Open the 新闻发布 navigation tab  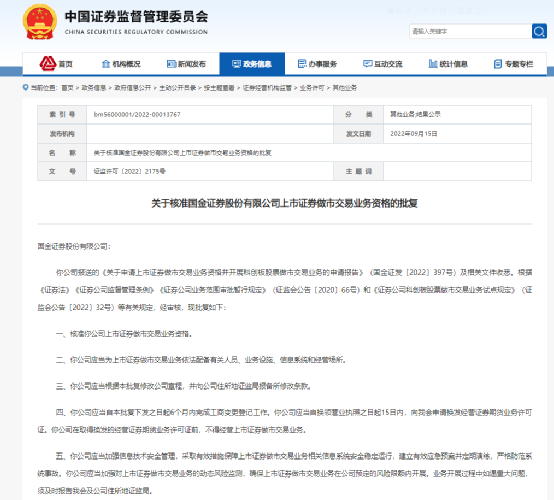[187, 64]
